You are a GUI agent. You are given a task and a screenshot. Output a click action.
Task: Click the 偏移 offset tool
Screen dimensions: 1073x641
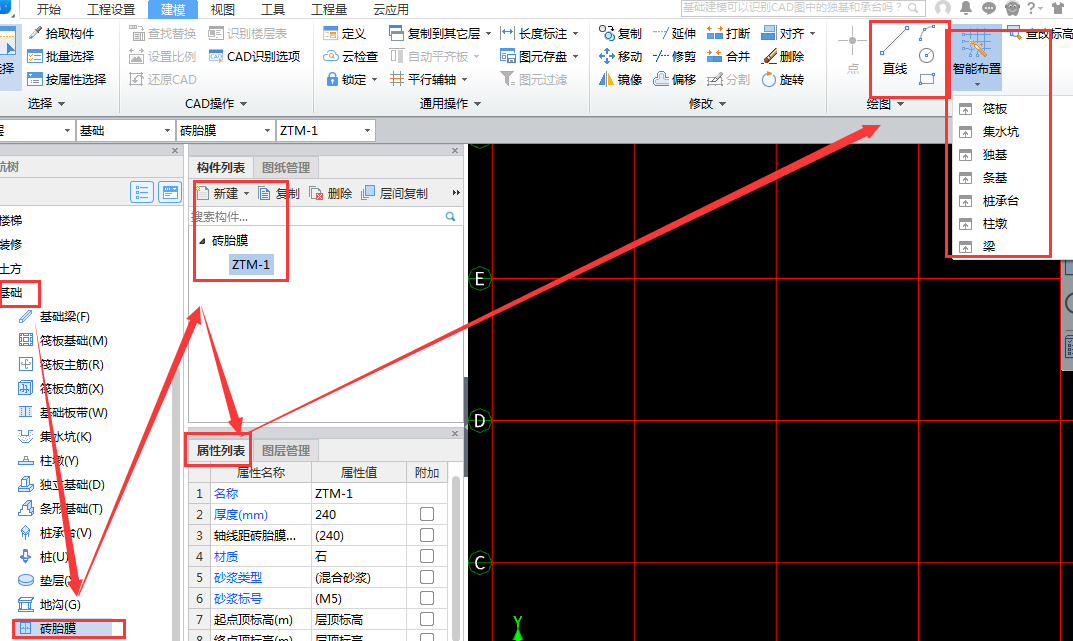(674, 79)
